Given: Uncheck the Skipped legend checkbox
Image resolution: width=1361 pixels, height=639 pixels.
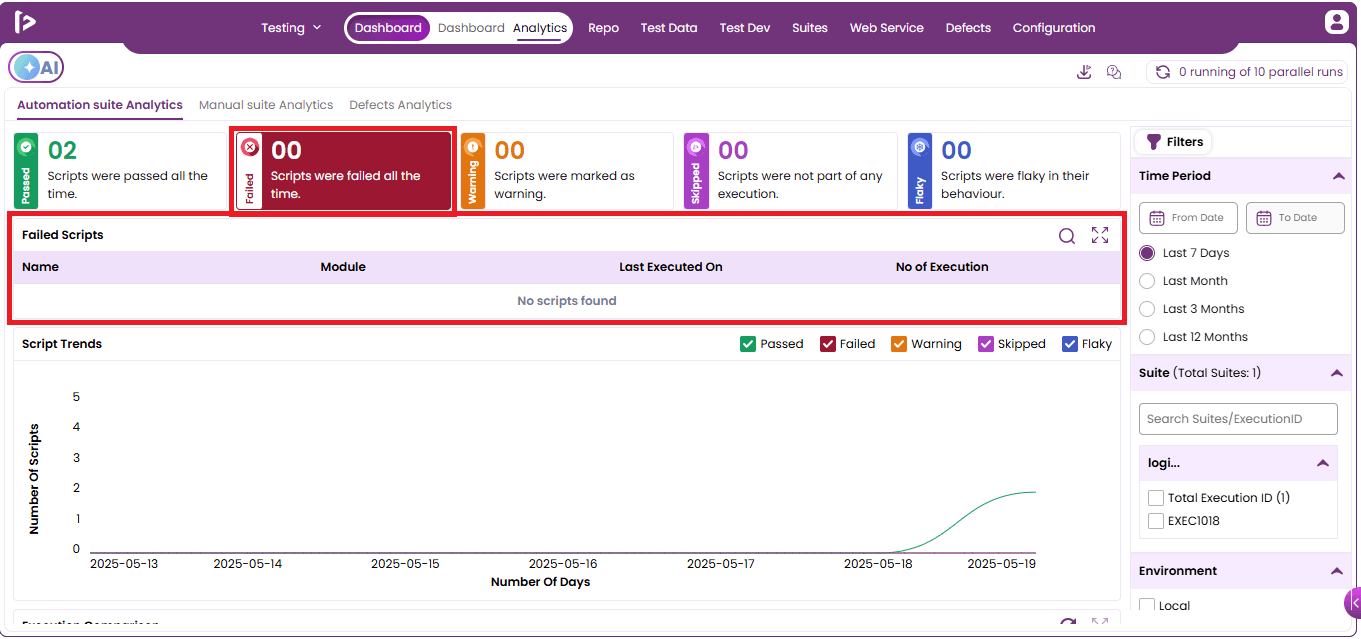Looking at the screenshot, I should 985,344.
